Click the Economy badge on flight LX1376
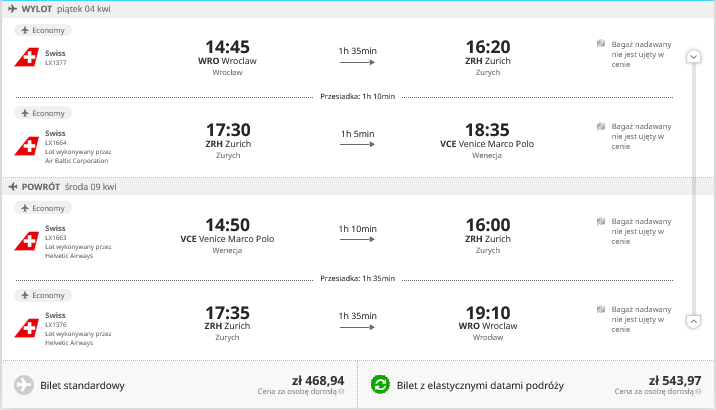716x410 pixels. coord(43,295)
